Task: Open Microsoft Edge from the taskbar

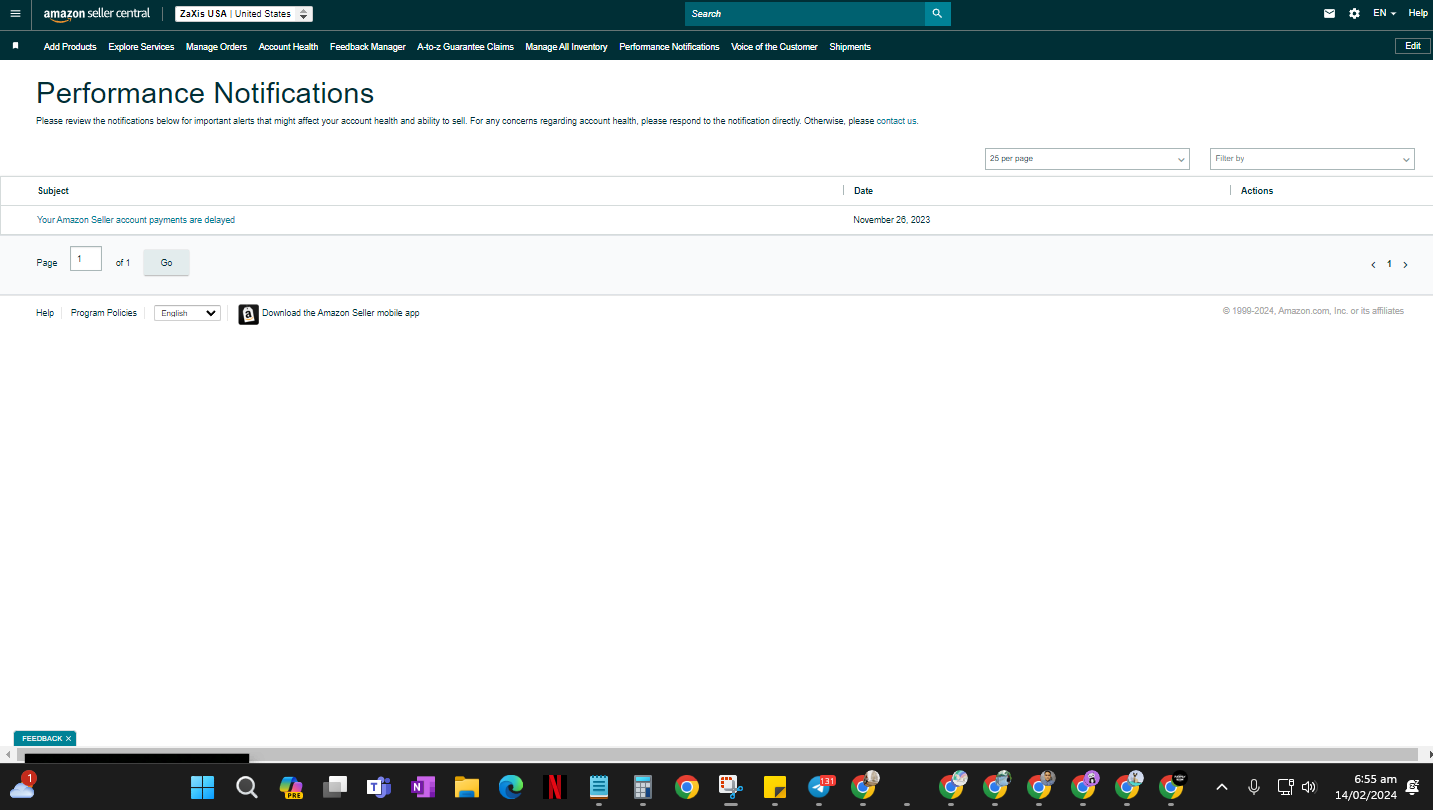Action: click(511, 788)
